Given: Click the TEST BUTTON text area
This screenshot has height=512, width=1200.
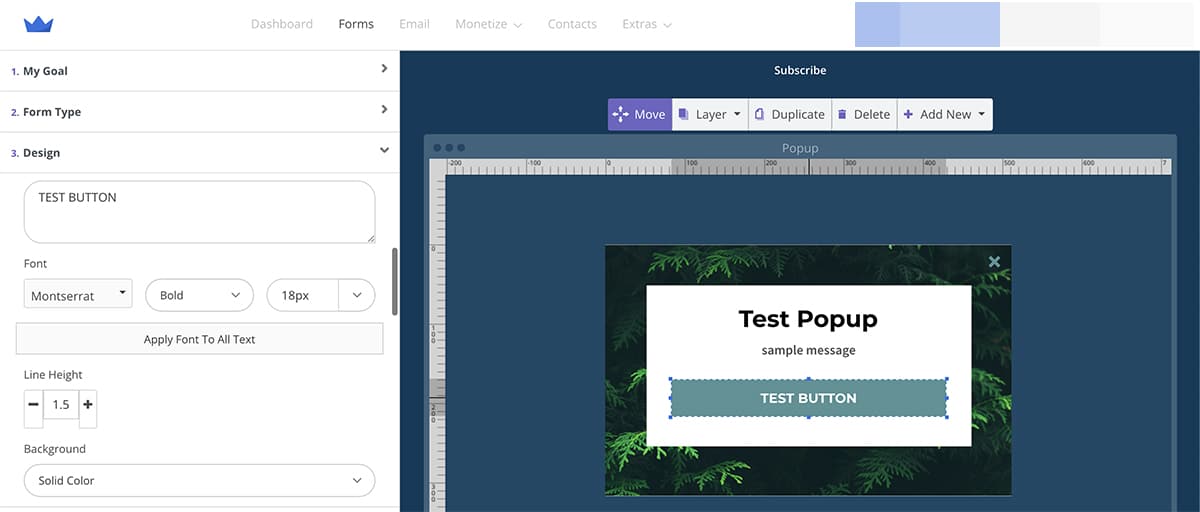Looking at the screenshot, I should click(200, 212).
